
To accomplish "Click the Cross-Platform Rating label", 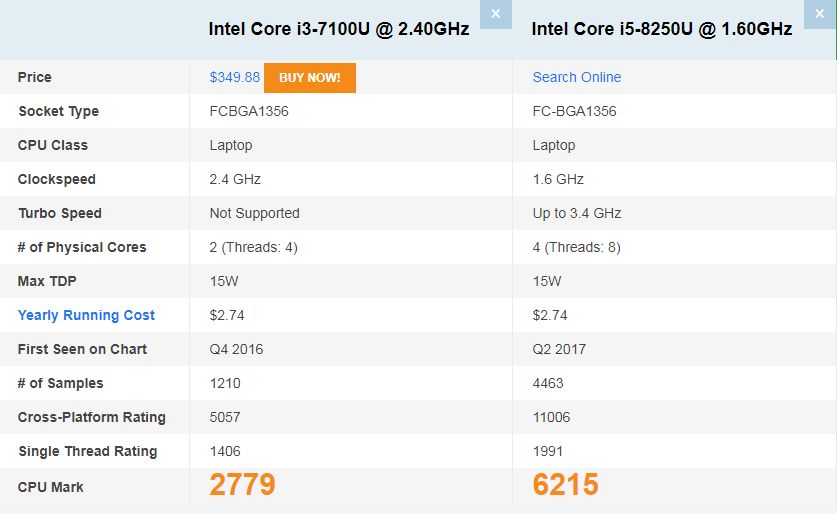I will (x=92, y=417).
